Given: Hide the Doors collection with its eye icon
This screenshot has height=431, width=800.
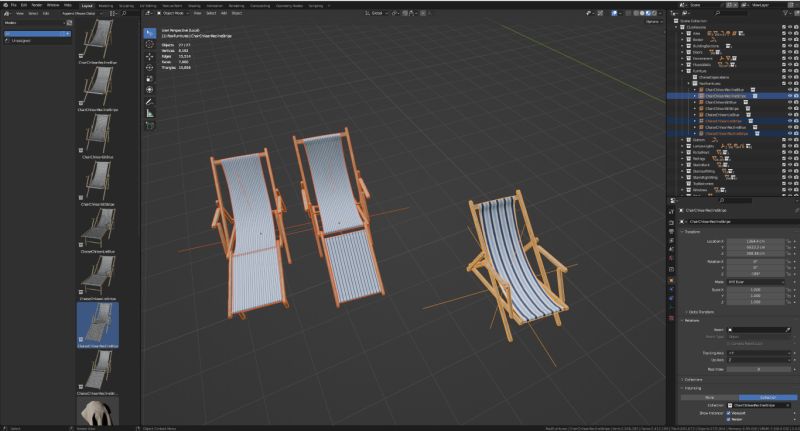Looking at the screenshot, I should coord(790,52).
